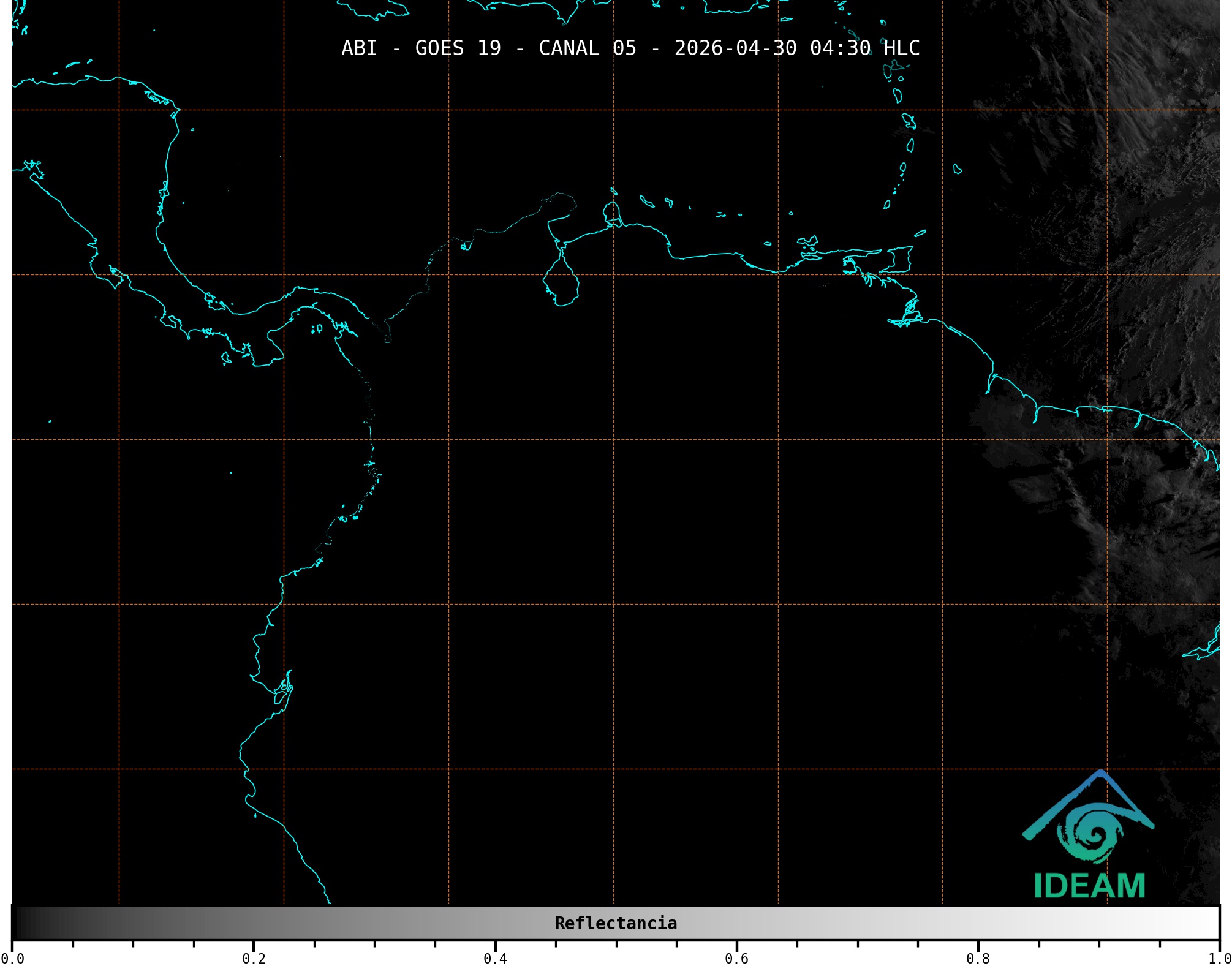Click the green IDEAM text
This screenshot has width=1232, height=966.
[1089, 886]
